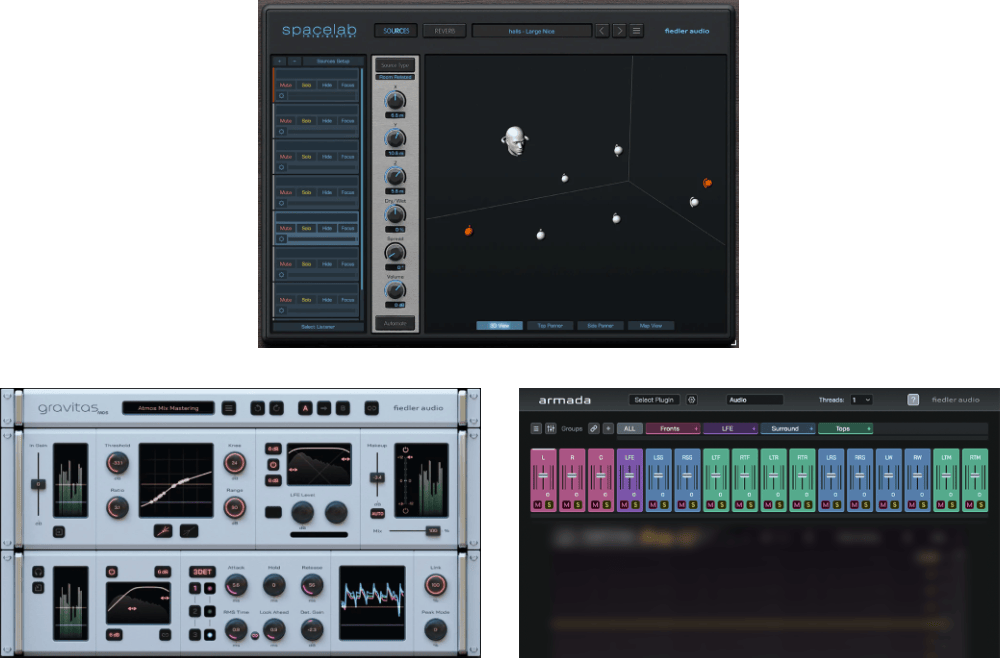Open Gravitas preset menu icon
1000x658 pixels.
(229, 408)
